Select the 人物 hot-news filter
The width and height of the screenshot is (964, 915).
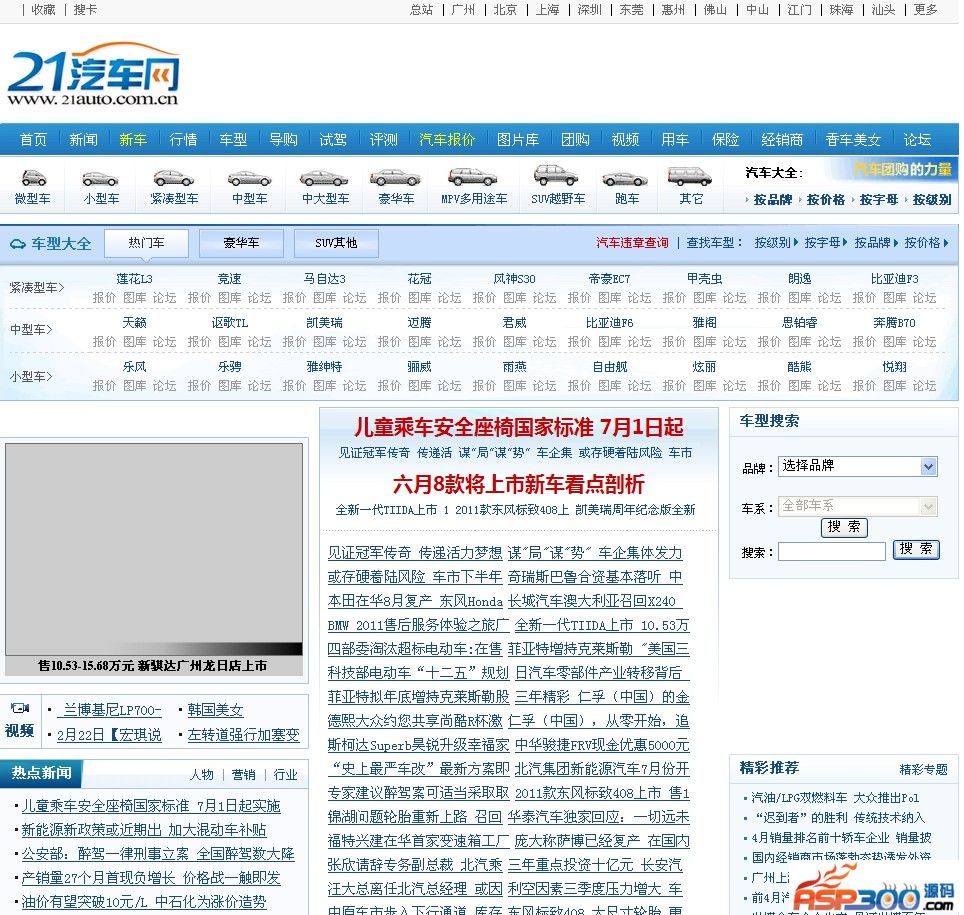pyautogui.click(x=202, y=775)
